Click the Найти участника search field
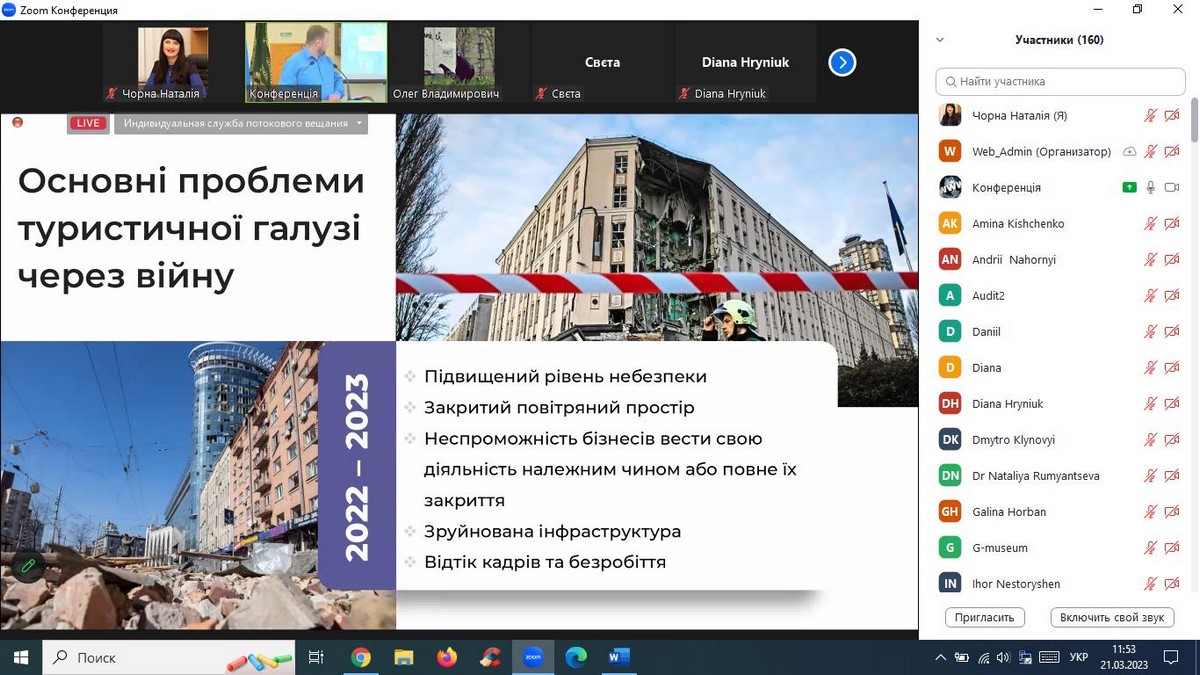 pyautogui.click(x=1060, y=81)
